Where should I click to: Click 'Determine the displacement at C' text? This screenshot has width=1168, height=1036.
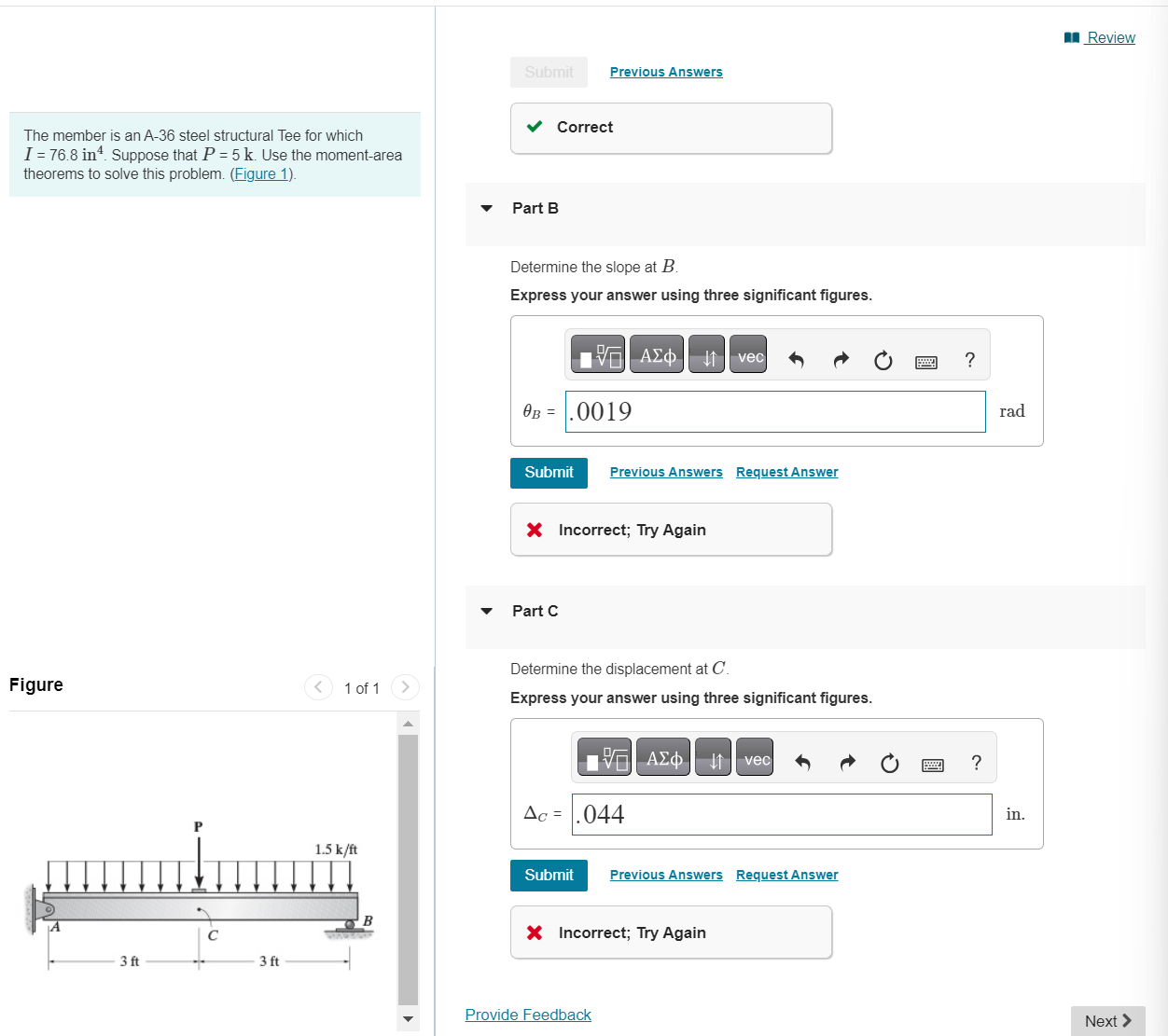(619, 669)
